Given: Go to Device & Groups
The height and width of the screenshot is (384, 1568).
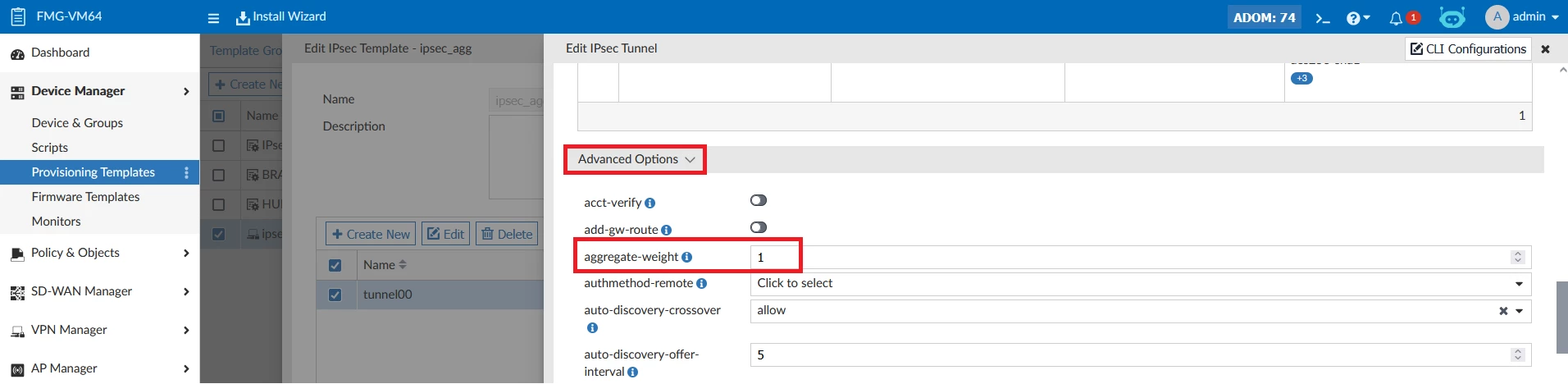Looking at the screenshot, I should tap(77, 123).
